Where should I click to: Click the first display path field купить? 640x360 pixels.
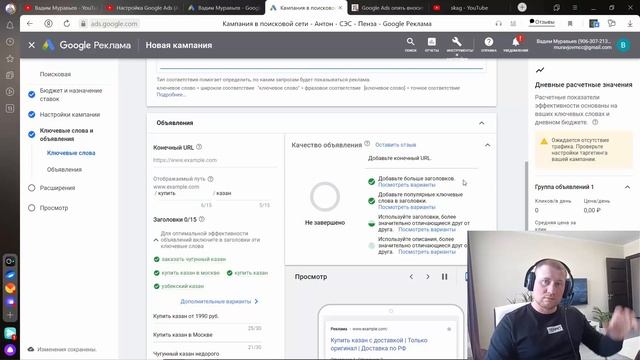184,193
